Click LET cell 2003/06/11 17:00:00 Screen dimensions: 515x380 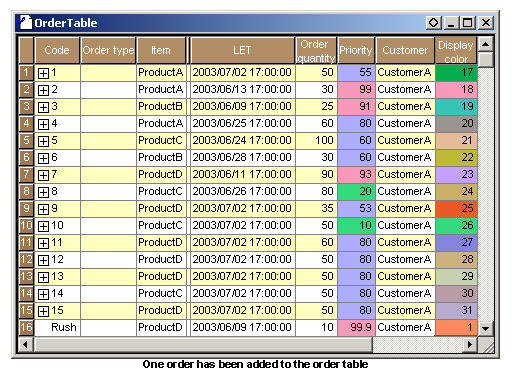[242, 174]
